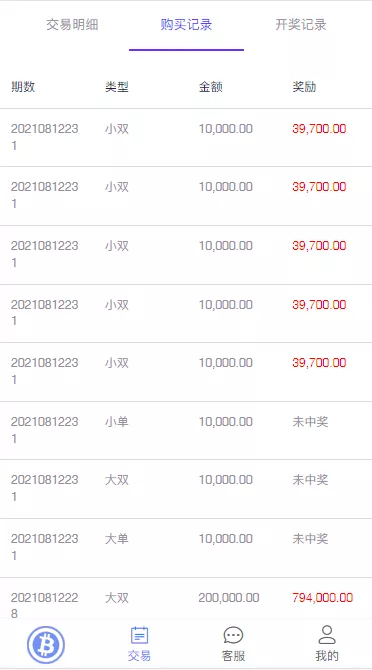Click the 200,000.00 purchase amount

point(228,598)
